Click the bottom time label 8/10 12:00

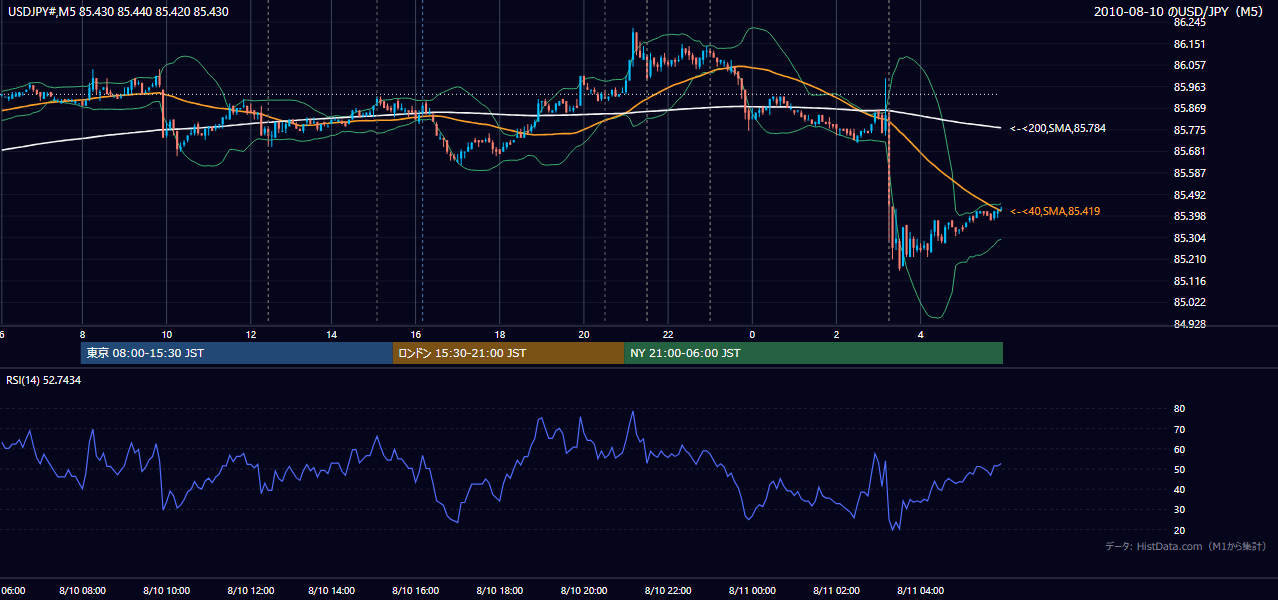click(x=250, y=591)
